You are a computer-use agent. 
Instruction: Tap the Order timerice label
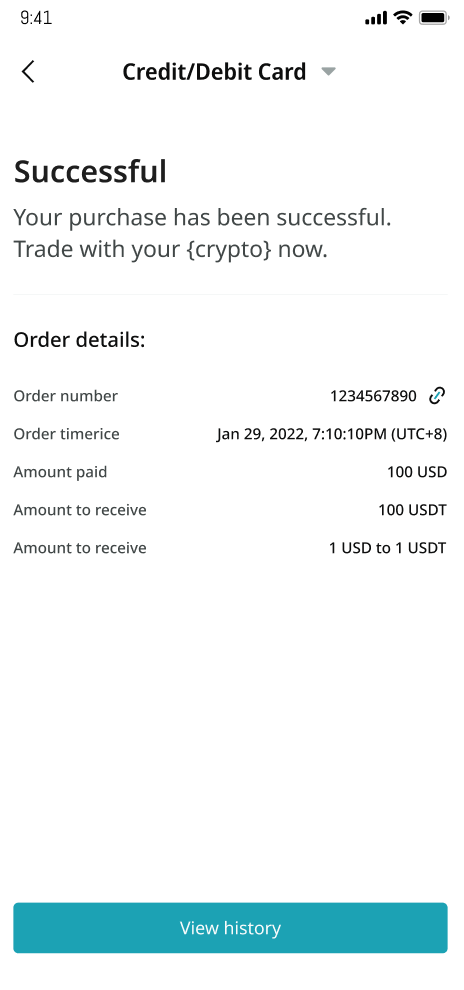click(x=66, y=434)
